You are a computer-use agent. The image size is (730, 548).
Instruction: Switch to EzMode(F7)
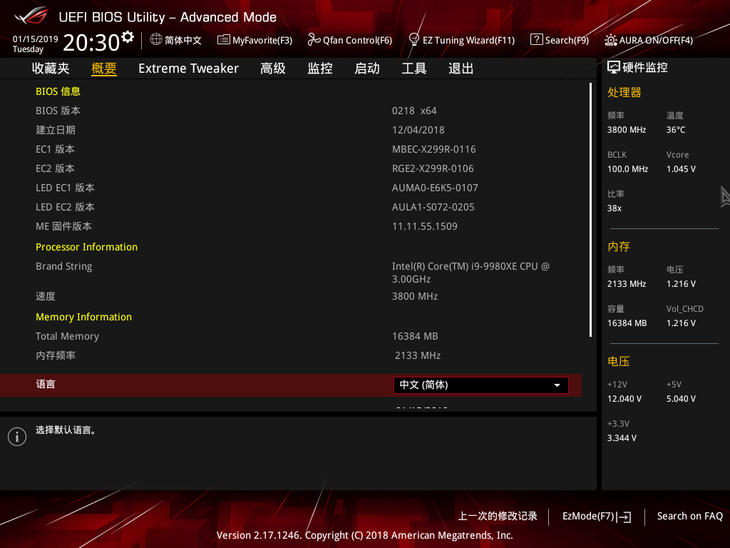tap(597, 516)
